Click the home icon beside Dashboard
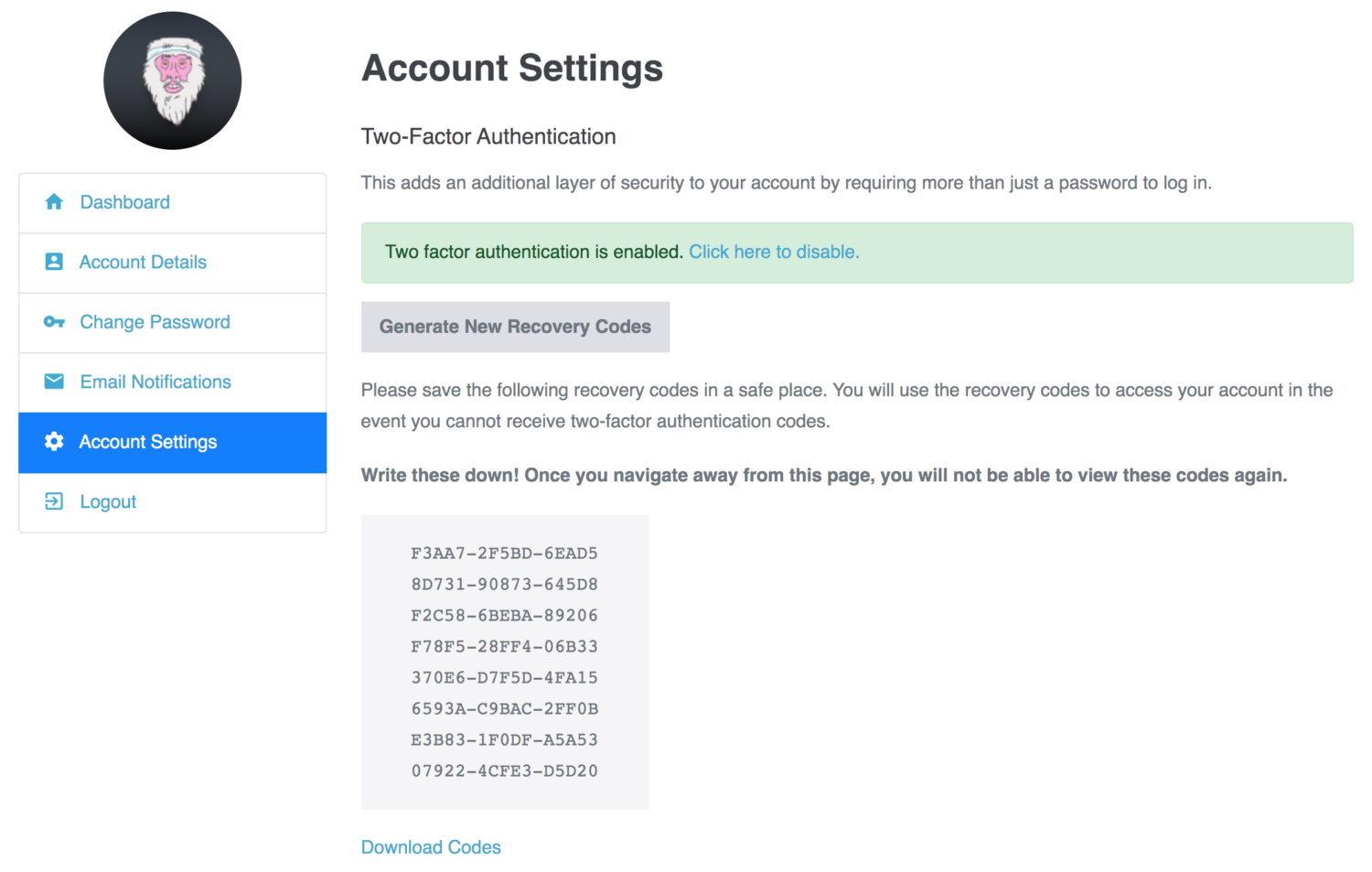This screenshot has width=1372, height=872. [54, 201]
